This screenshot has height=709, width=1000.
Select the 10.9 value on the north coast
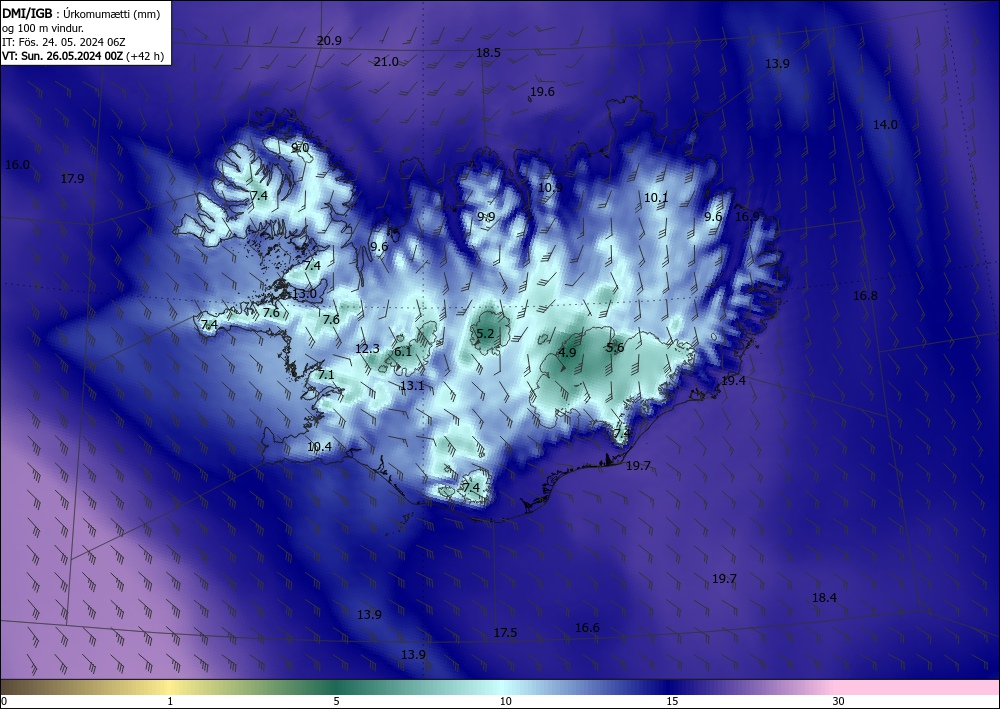point(550,188)
